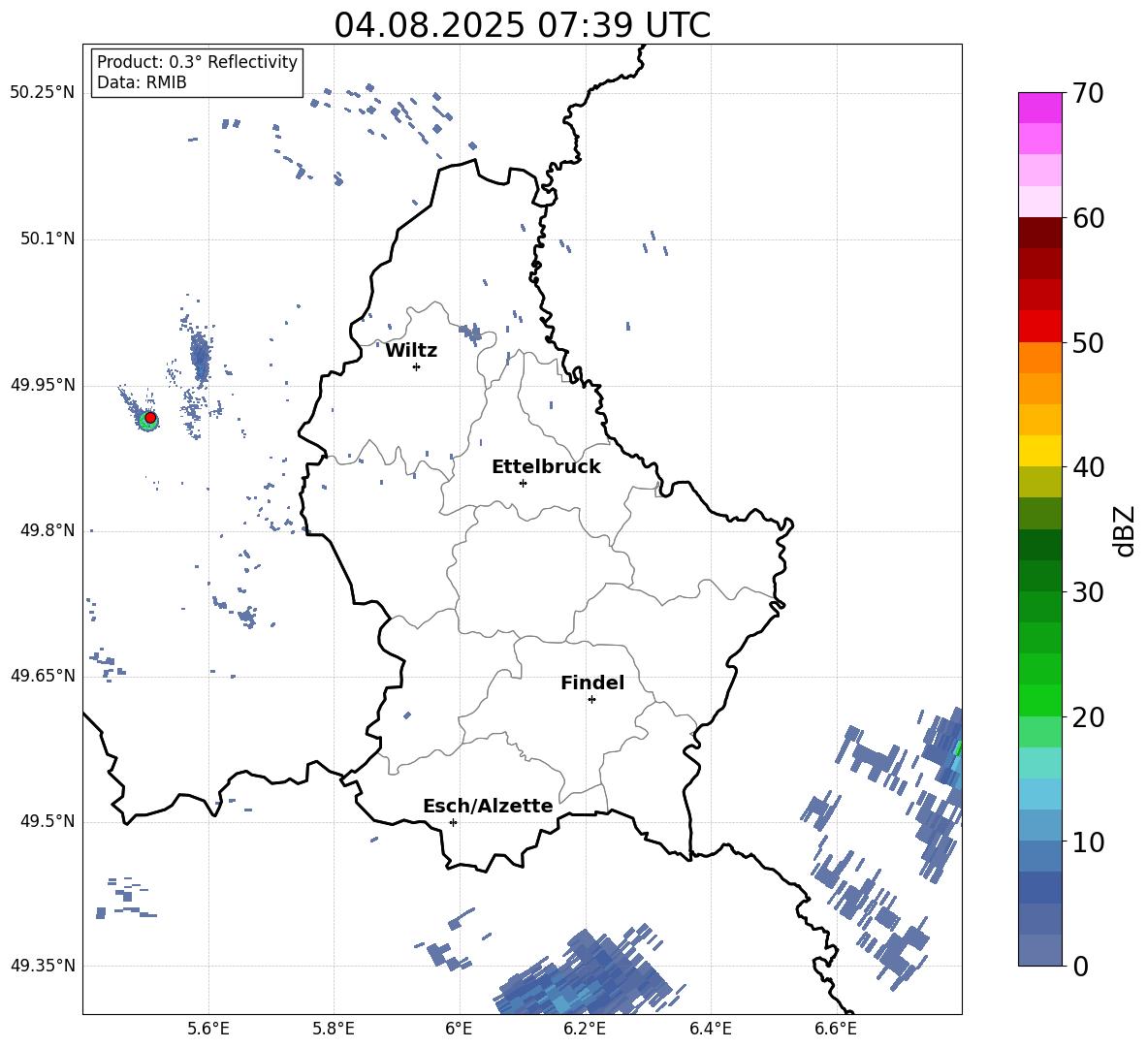Viewport: 1148px width, 1048px height.
Task: Click the 50.25°N latitude label
Action: 43,93
